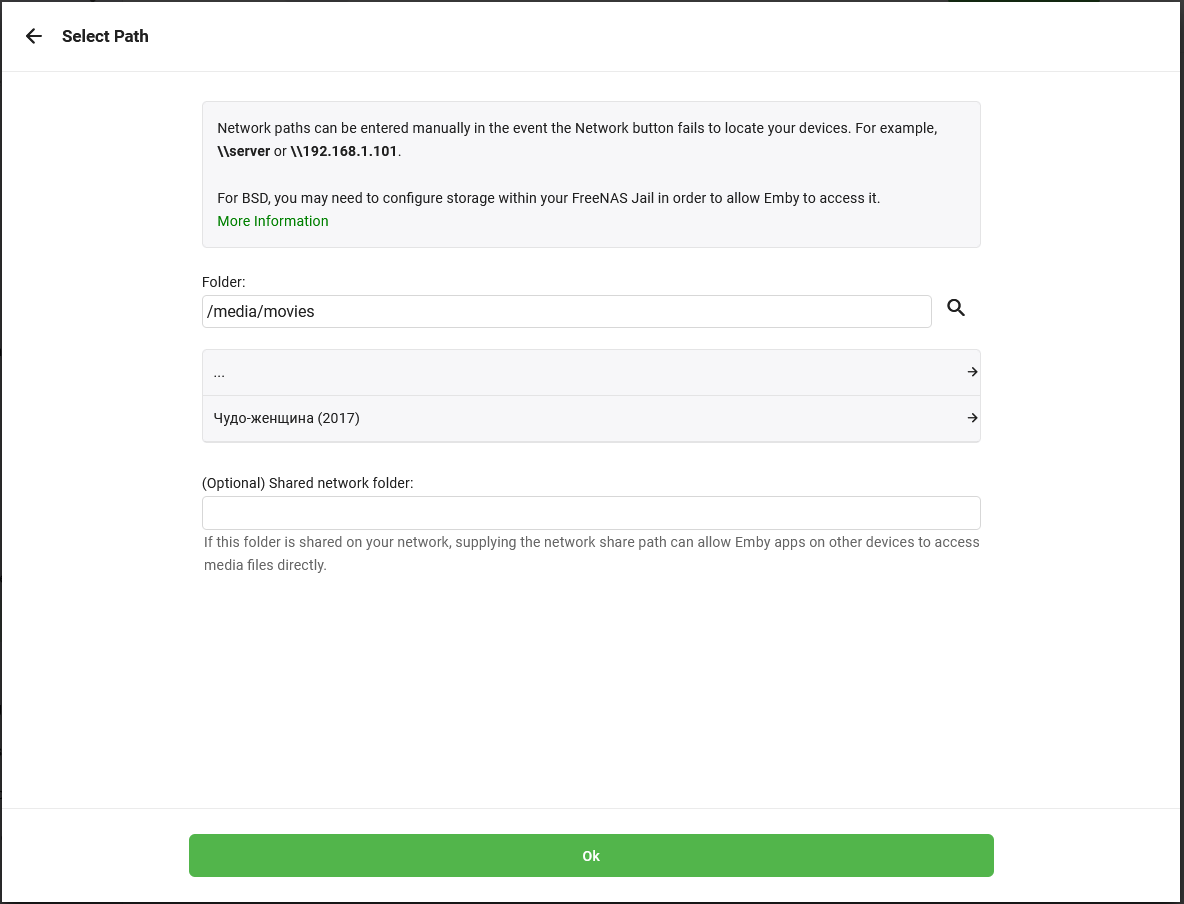The width and height of the screenshot is (1184, 904).
Task: Focus the Folder path input field
Action: tap(566, 312)
